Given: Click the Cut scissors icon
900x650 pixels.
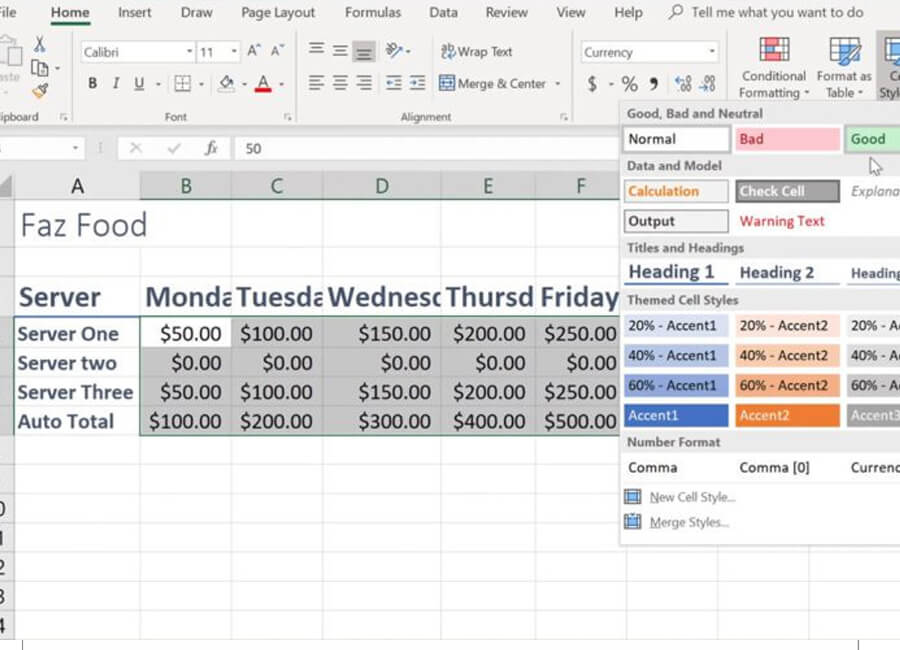Looking at the screenshot, I should pyautogui.click(x=40, y=45).
